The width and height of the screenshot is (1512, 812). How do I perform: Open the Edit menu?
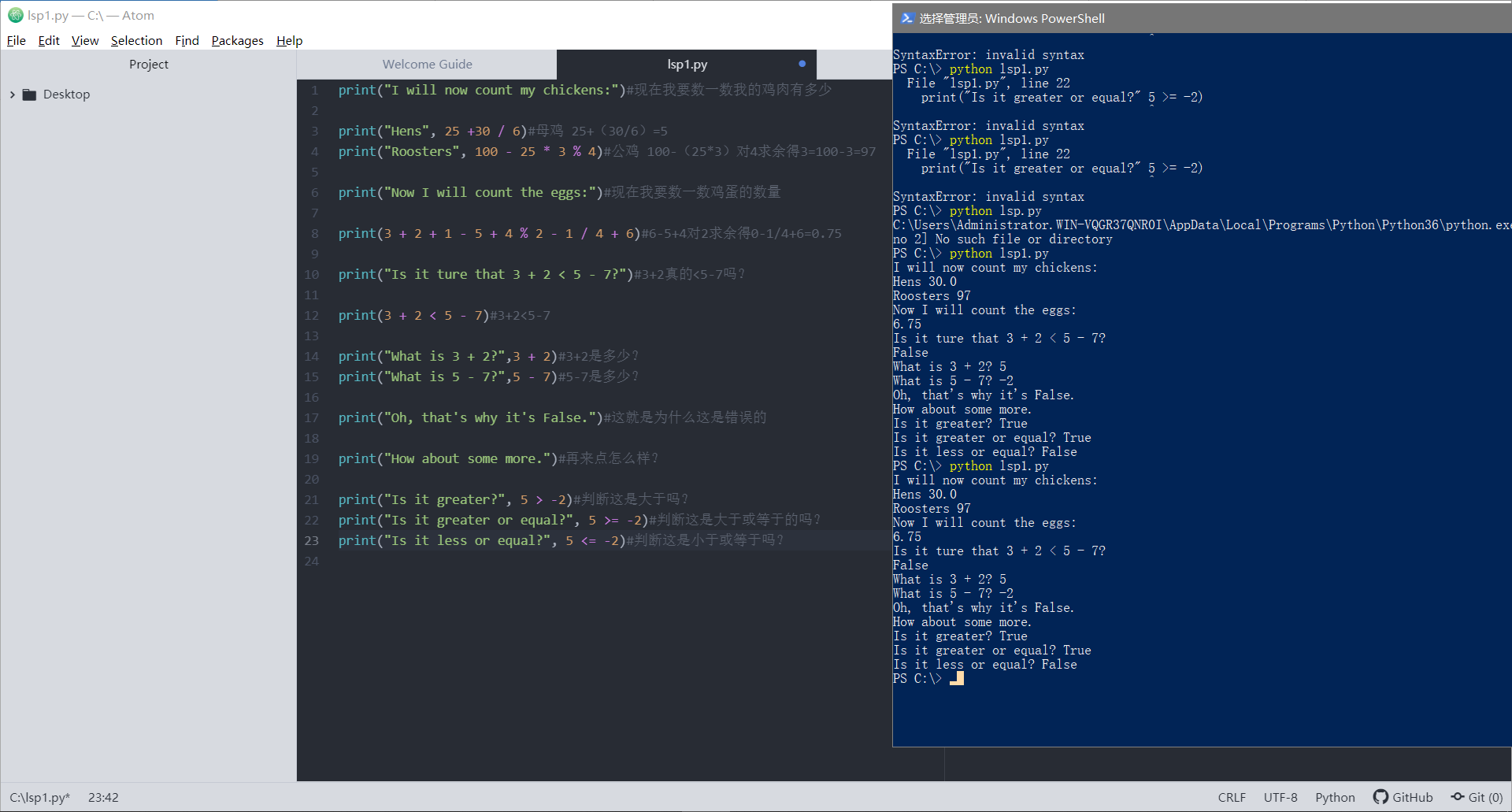49,41
